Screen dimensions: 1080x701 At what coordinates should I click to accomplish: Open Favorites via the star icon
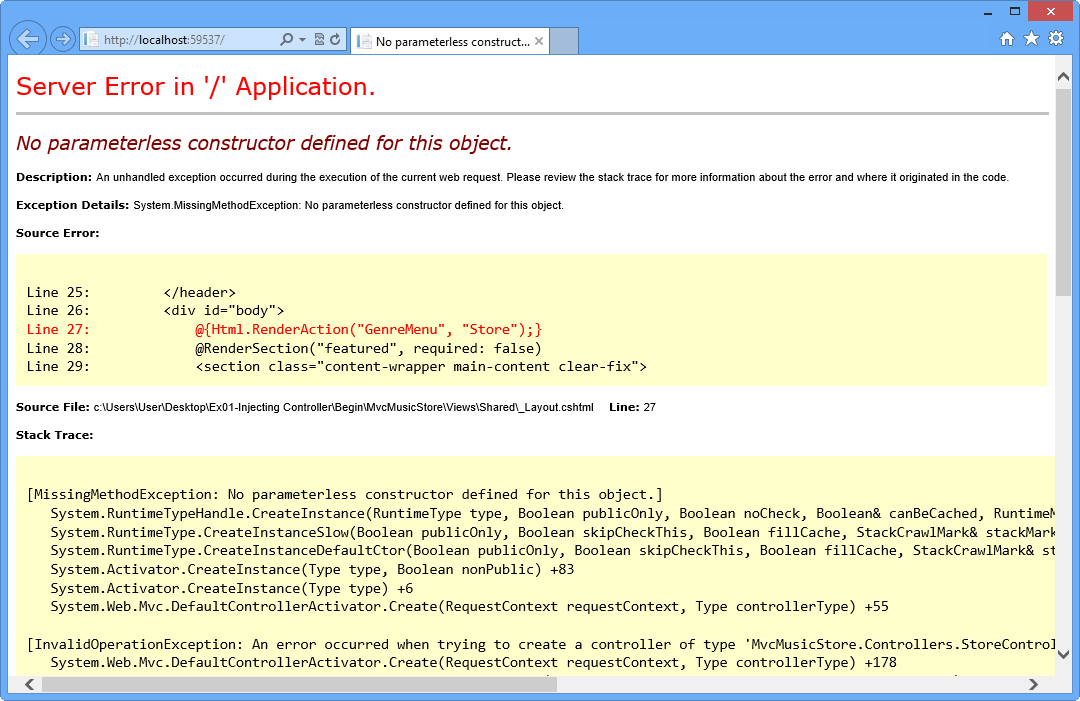pos(1033,37)
